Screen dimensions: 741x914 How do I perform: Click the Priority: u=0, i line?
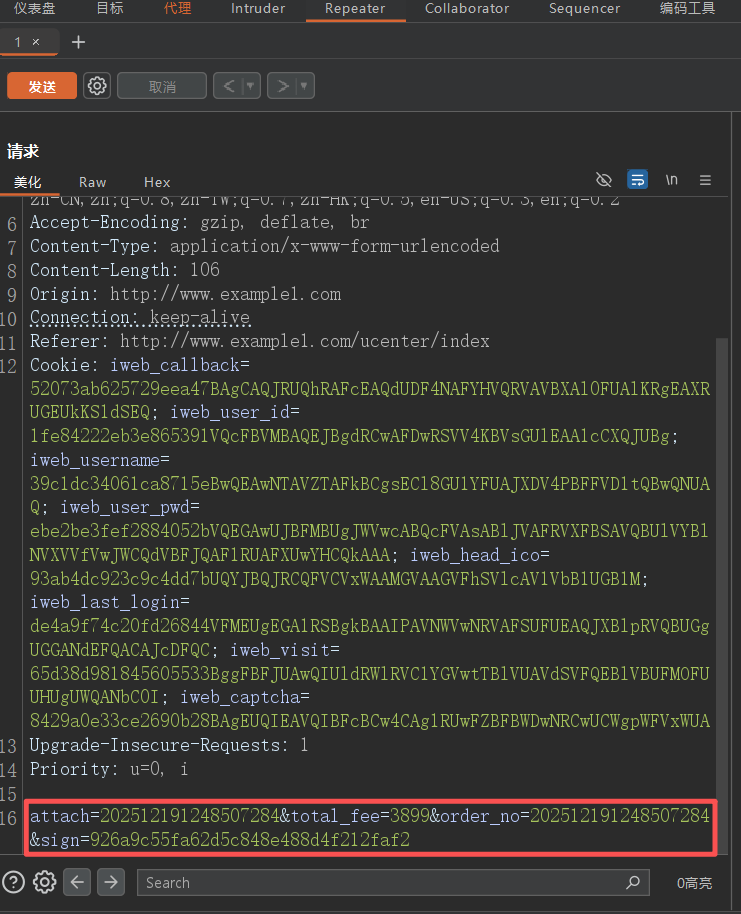pyautogui.click(x=109, y=769)
